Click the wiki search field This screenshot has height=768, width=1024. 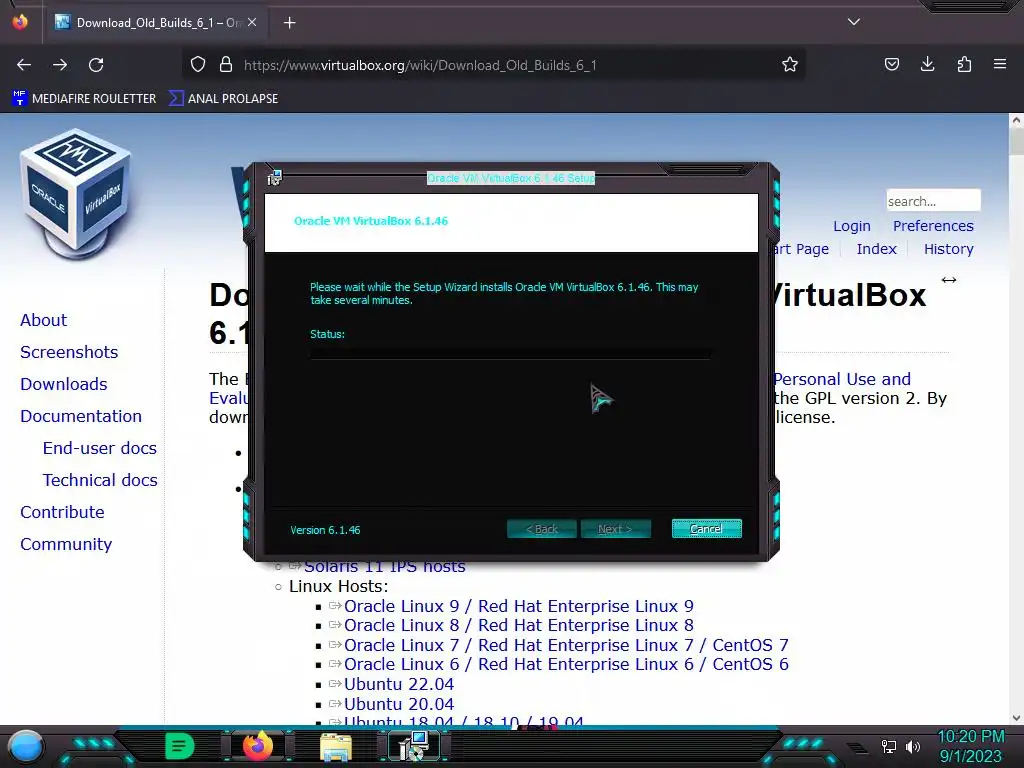click(x=933, y=200)
